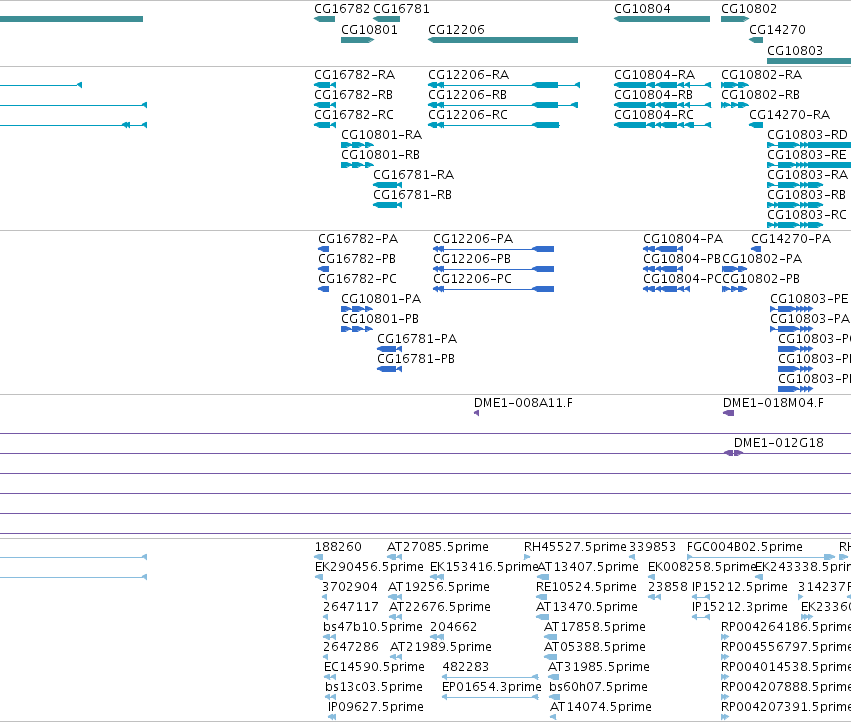This screenshot has height=722, width=851.
Task: Select gene CG16782 label
Action: pyautogui.click(x=342, y=9)
